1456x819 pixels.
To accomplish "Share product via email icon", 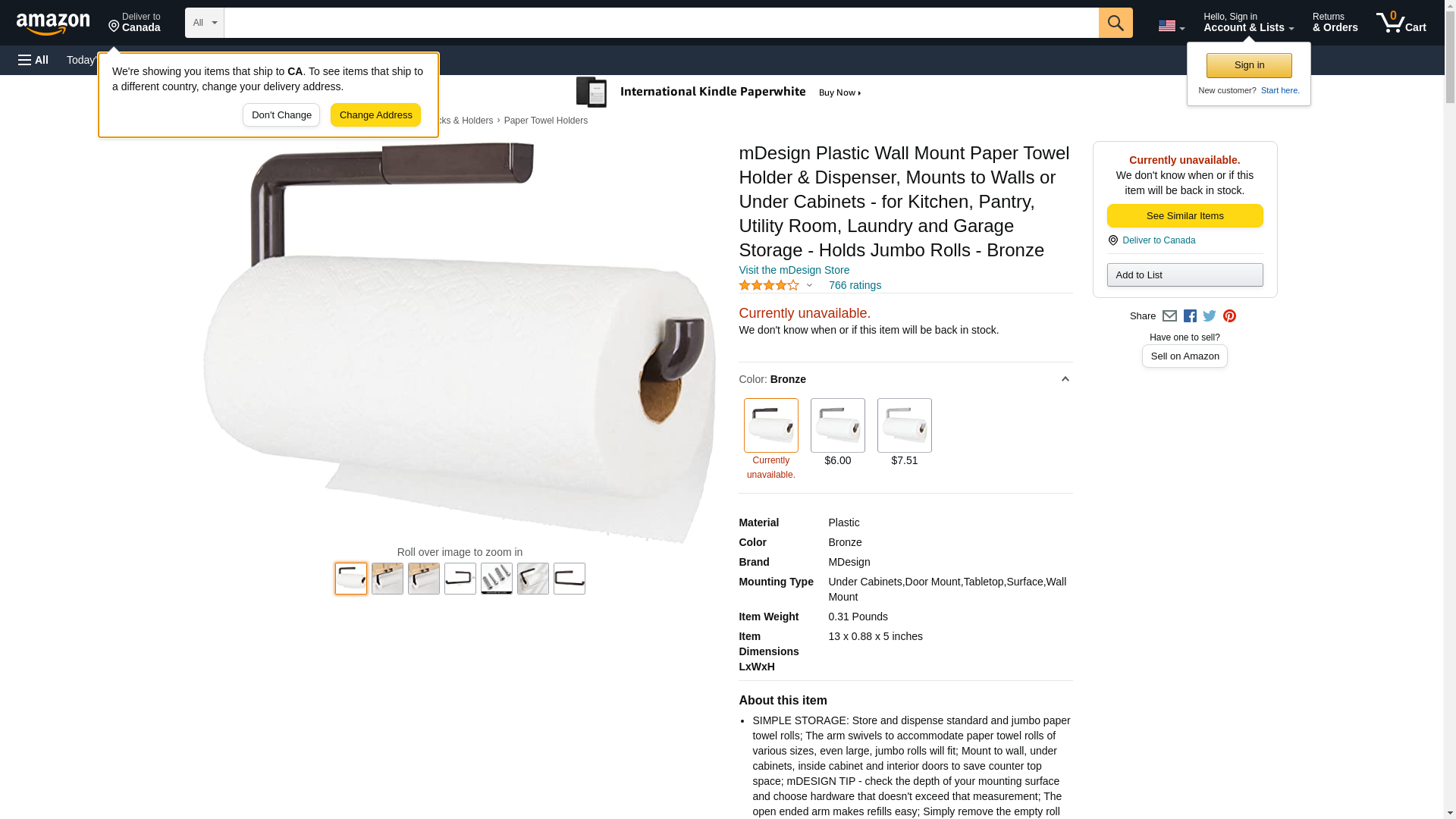I will point(1169,316).
